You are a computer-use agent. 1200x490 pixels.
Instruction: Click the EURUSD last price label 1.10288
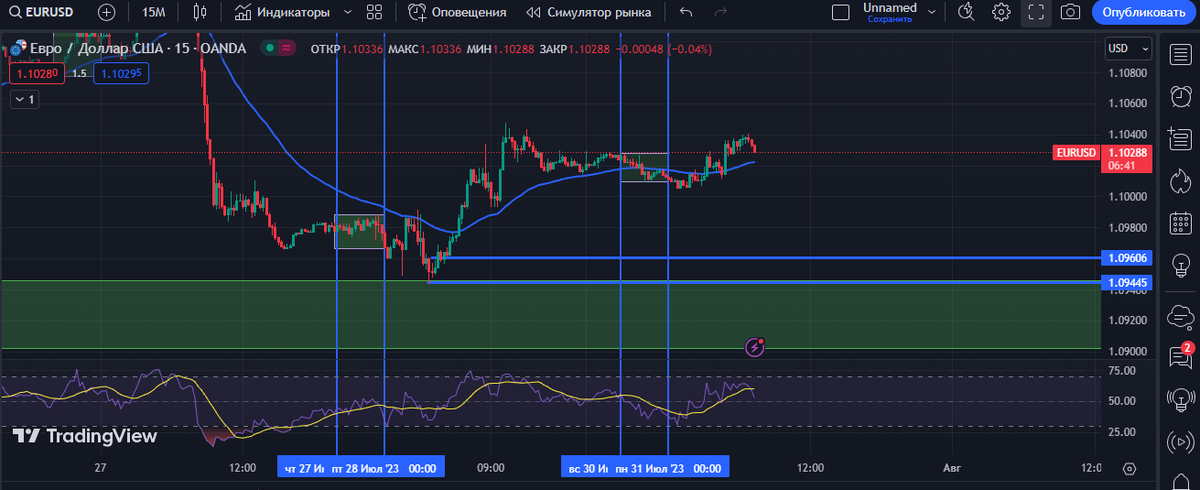1129,152
